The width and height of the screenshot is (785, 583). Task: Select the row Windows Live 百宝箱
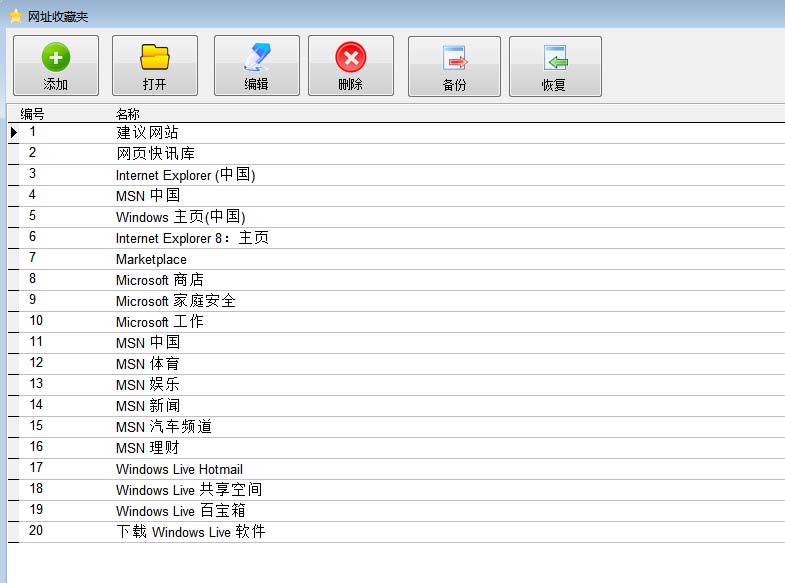tap(396, 511)
